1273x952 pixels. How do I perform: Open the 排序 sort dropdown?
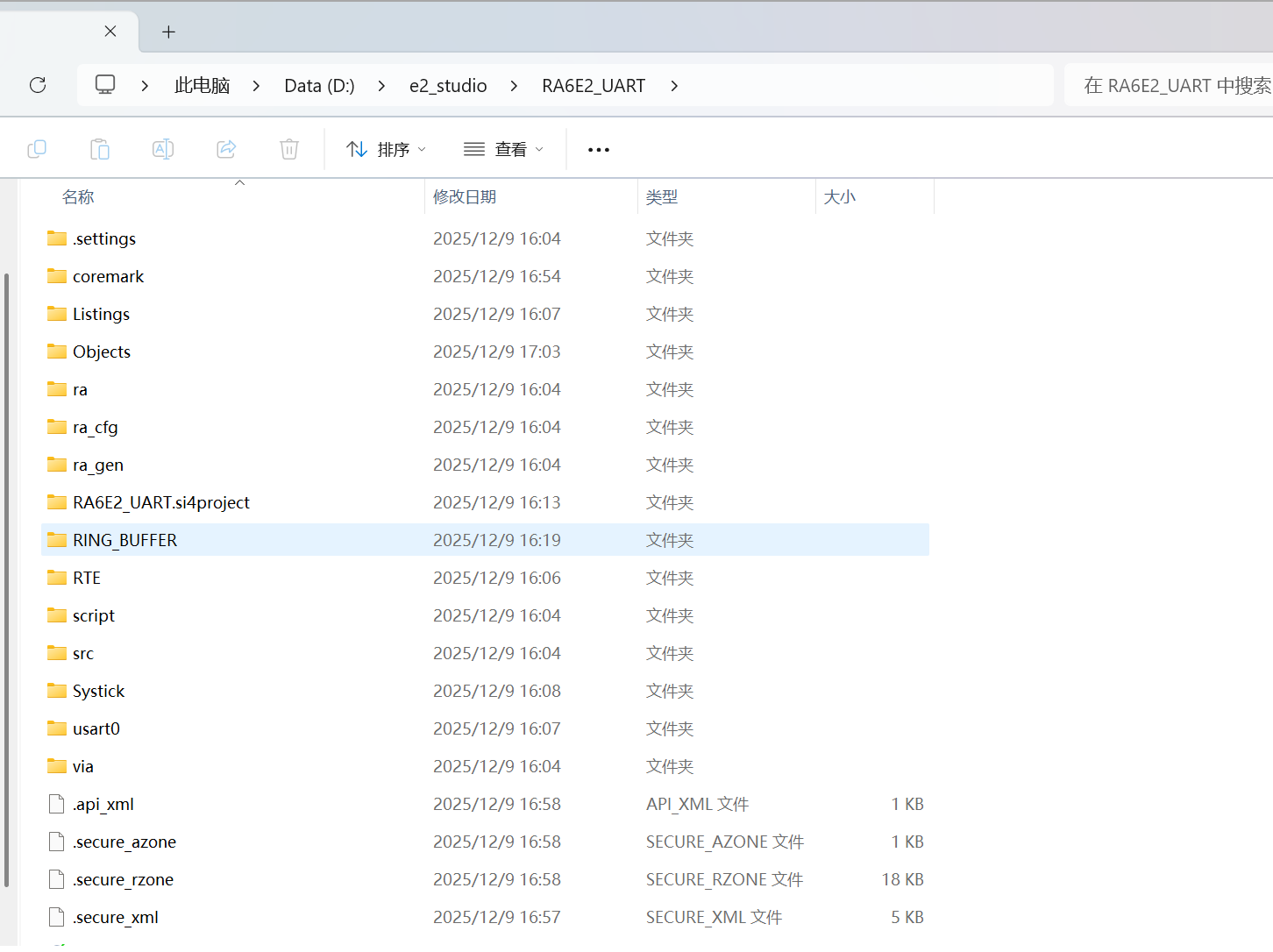point(387,149)
